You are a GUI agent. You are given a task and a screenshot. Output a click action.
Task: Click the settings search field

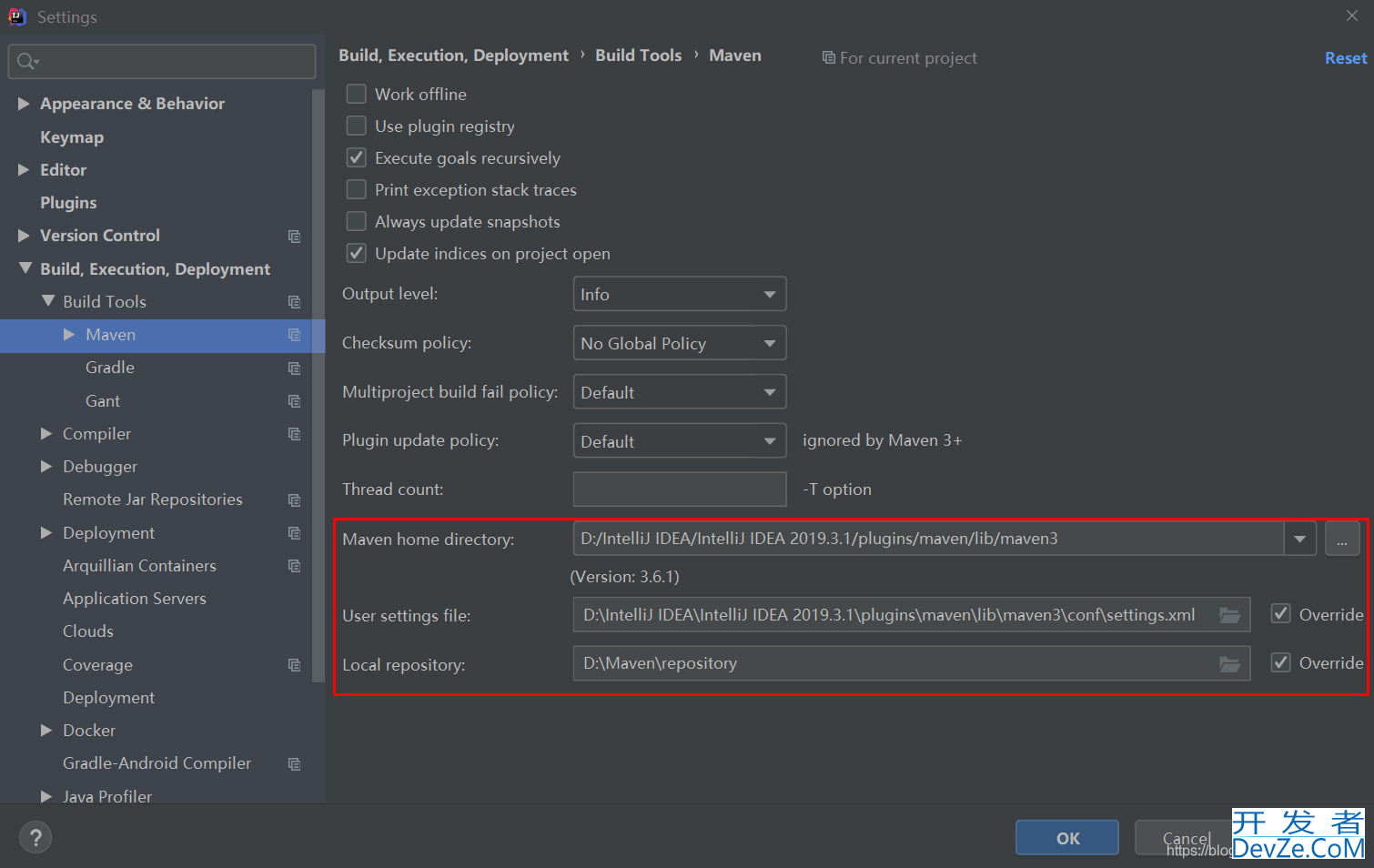pyautogui.click(x=162, y=61)
